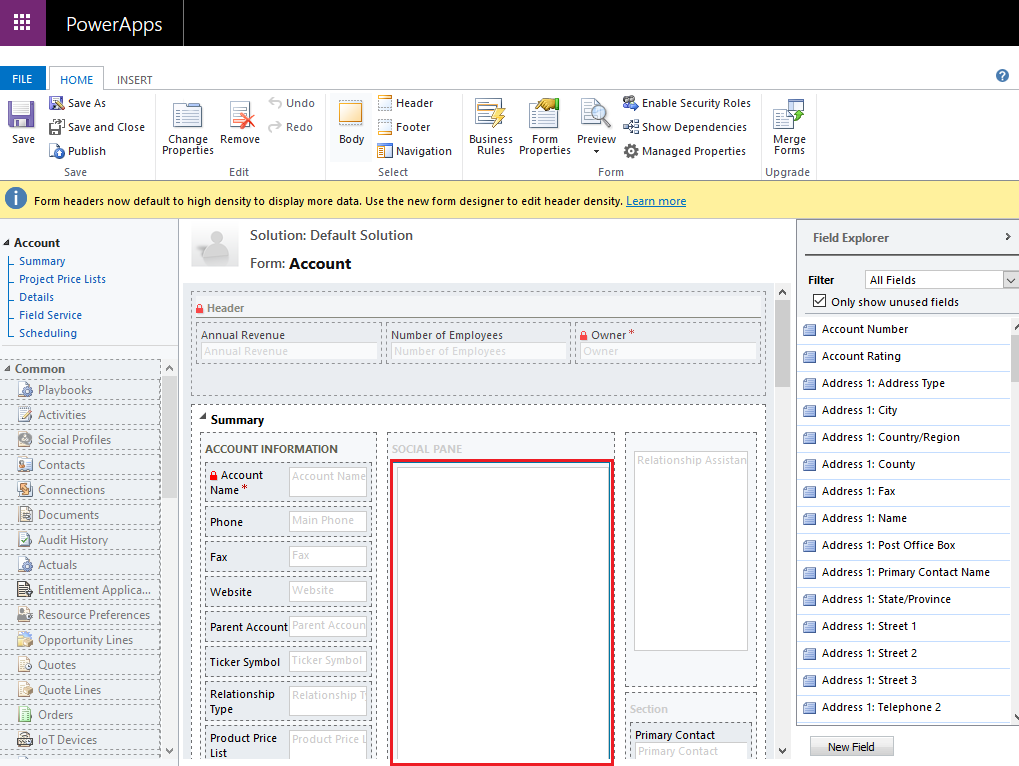This screenshot has height=766, width=1019.
Task: Click the Main Phone input field
Action: 328,520
